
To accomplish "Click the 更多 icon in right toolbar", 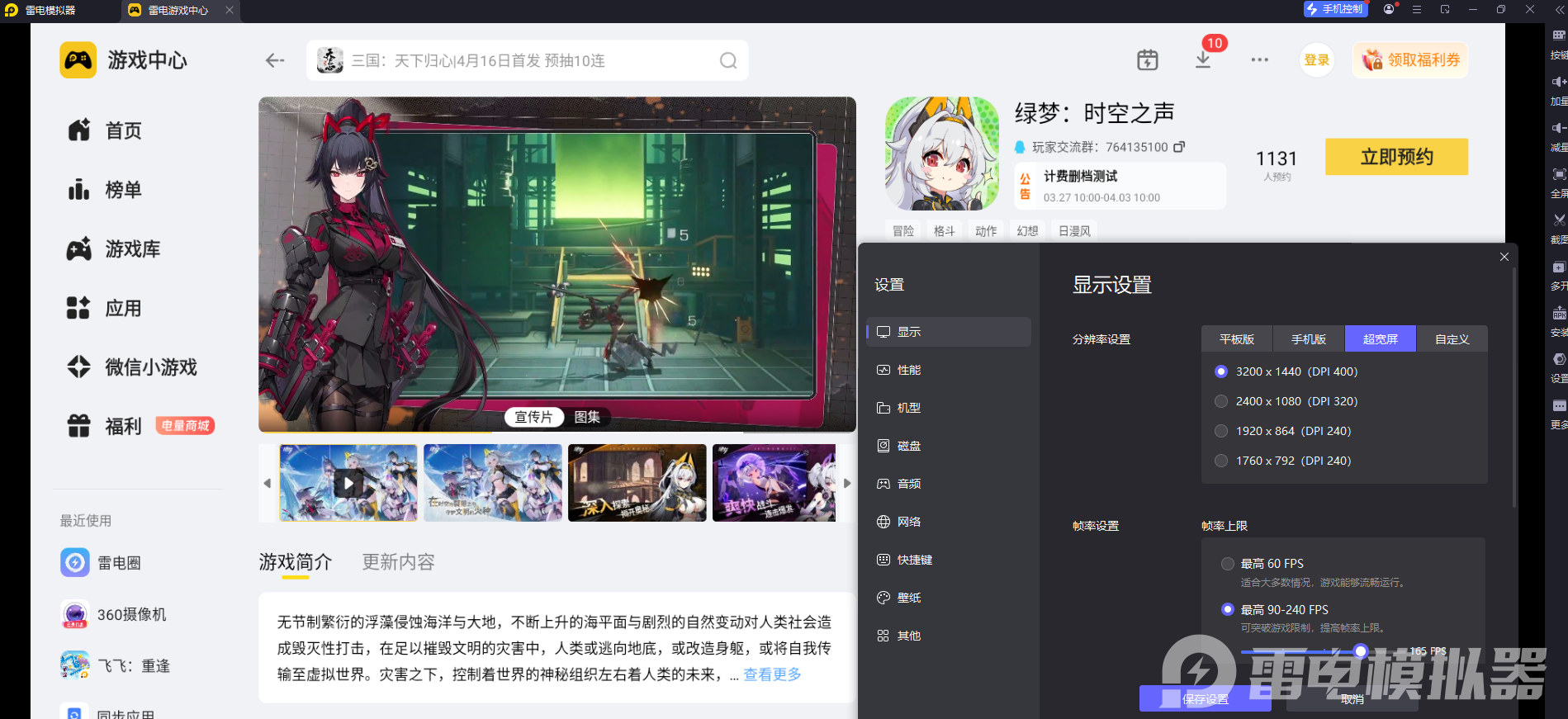I will pos(1558,406).
